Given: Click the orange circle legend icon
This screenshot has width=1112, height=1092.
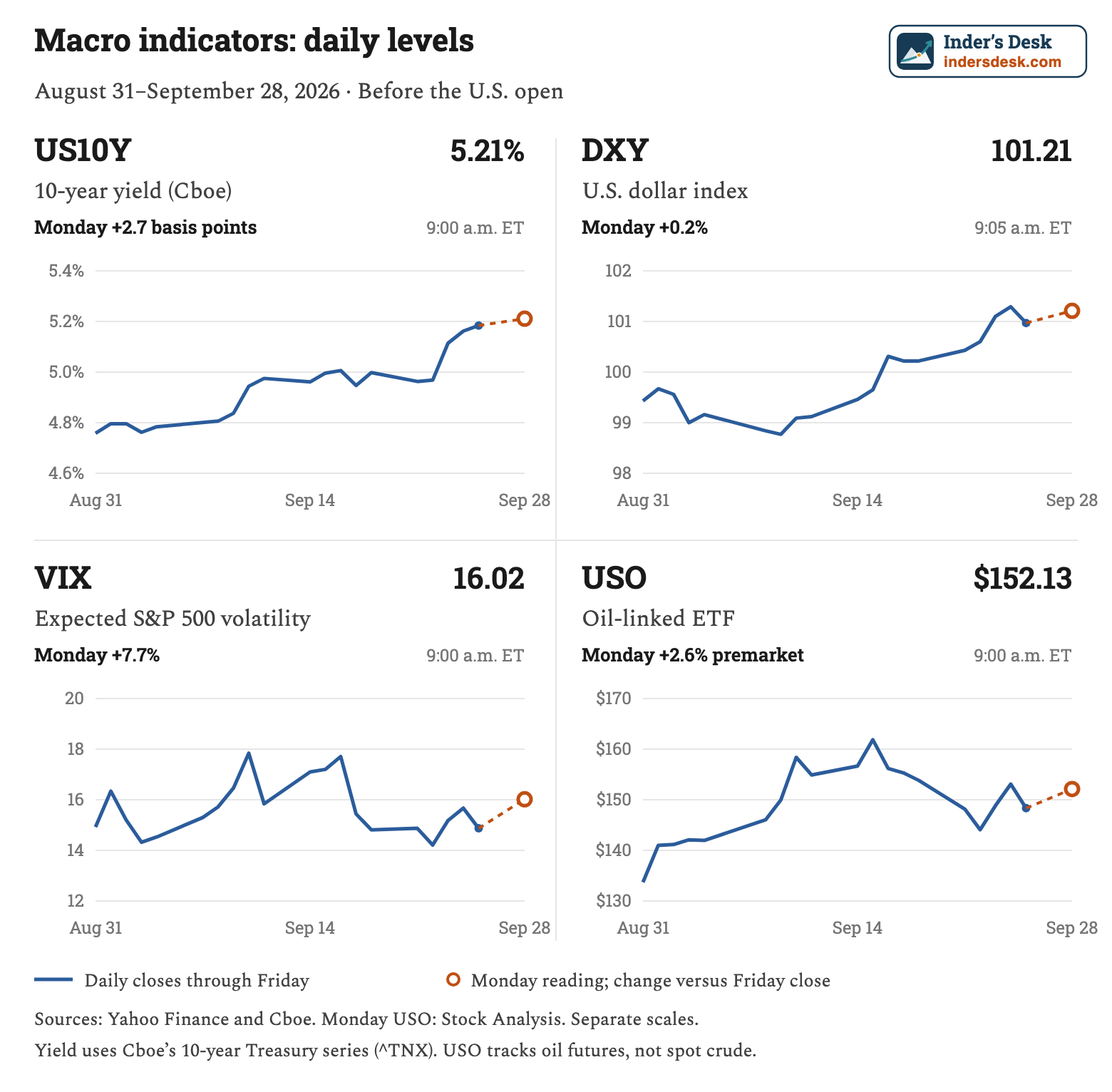Looking at the screenshot, I should pyautogui.click(x=453, y=979).
